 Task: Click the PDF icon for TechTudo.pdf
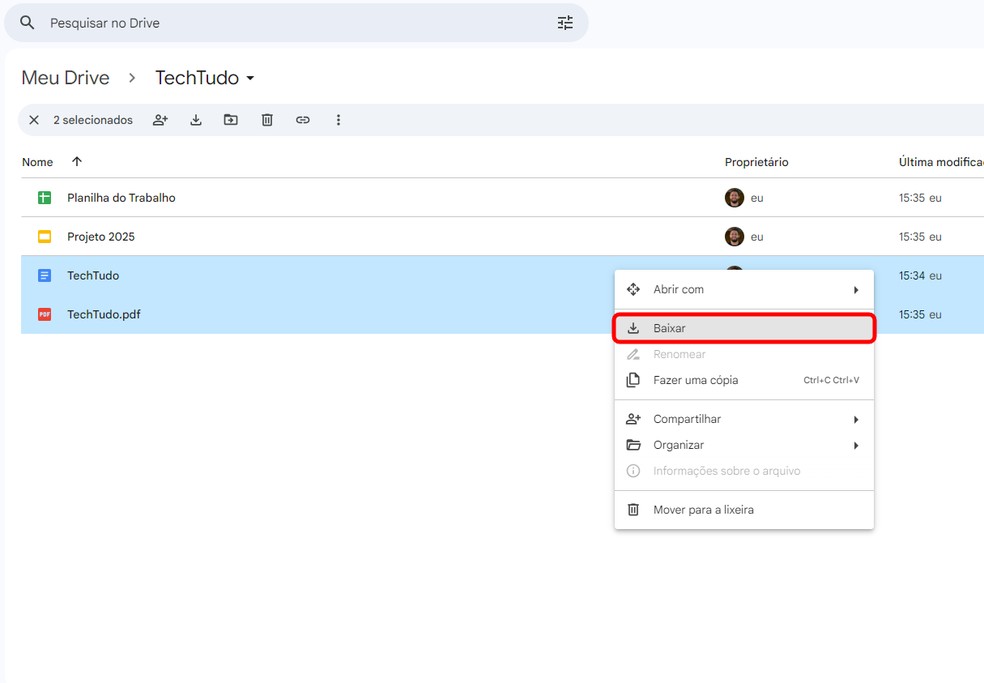coord(44,314)
